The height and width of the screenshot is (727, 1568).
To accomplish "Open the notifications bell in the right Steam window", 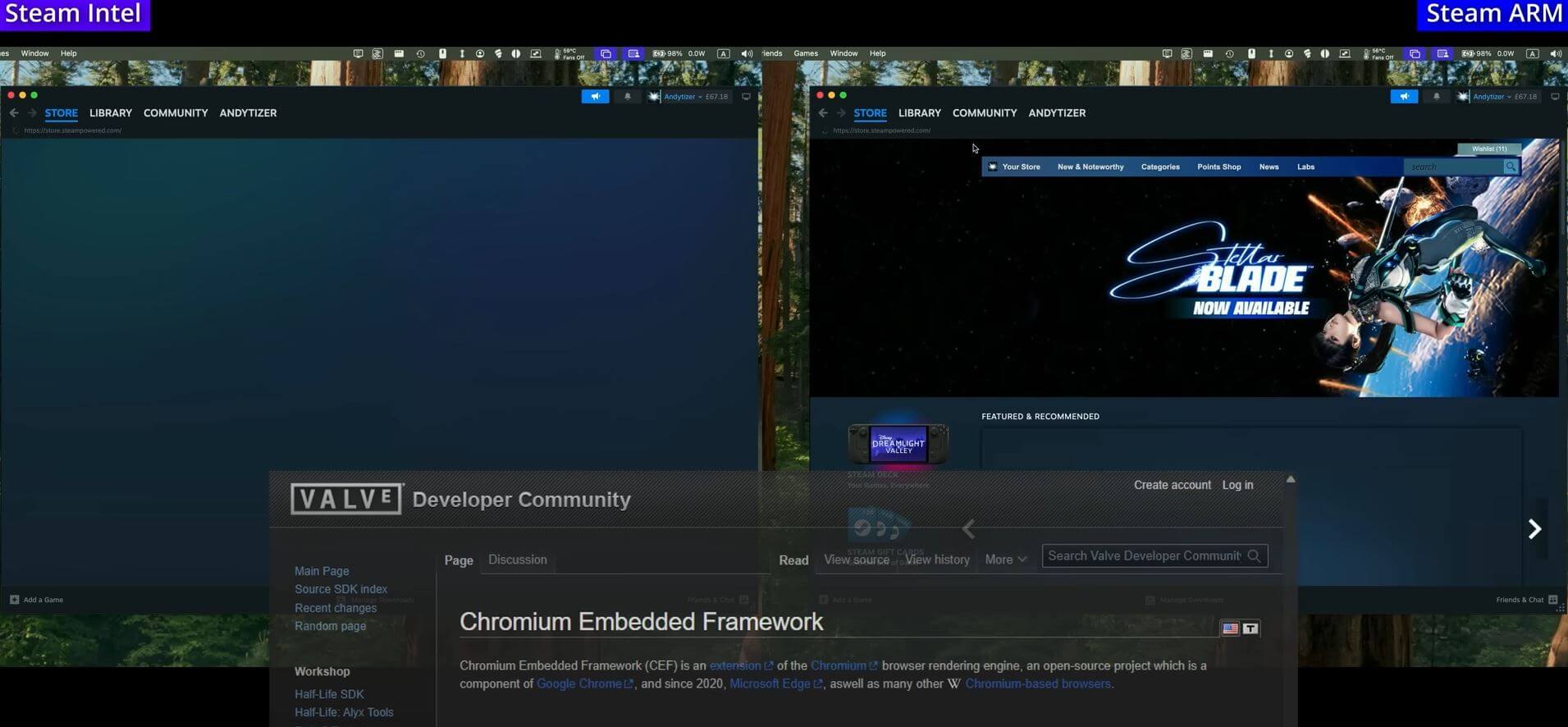I will point(1437,97).
